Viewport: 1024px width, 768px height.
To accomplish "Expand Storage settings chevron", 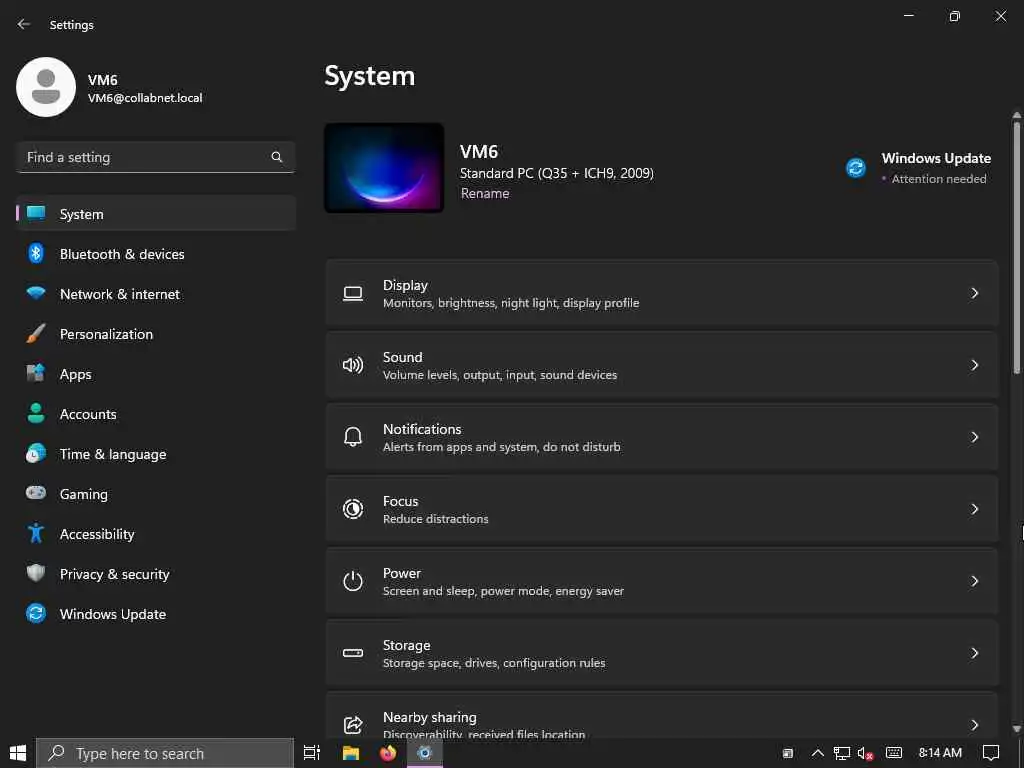I will tap(974, 653).
